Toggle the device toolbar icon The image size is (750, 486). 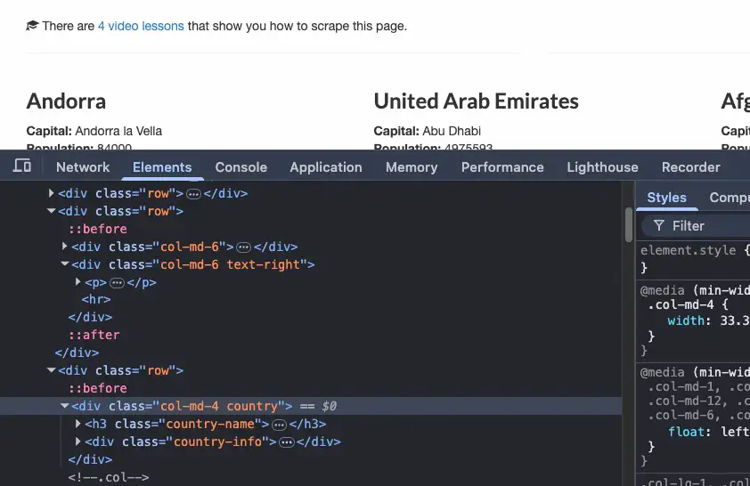click(x=22, y=167)
